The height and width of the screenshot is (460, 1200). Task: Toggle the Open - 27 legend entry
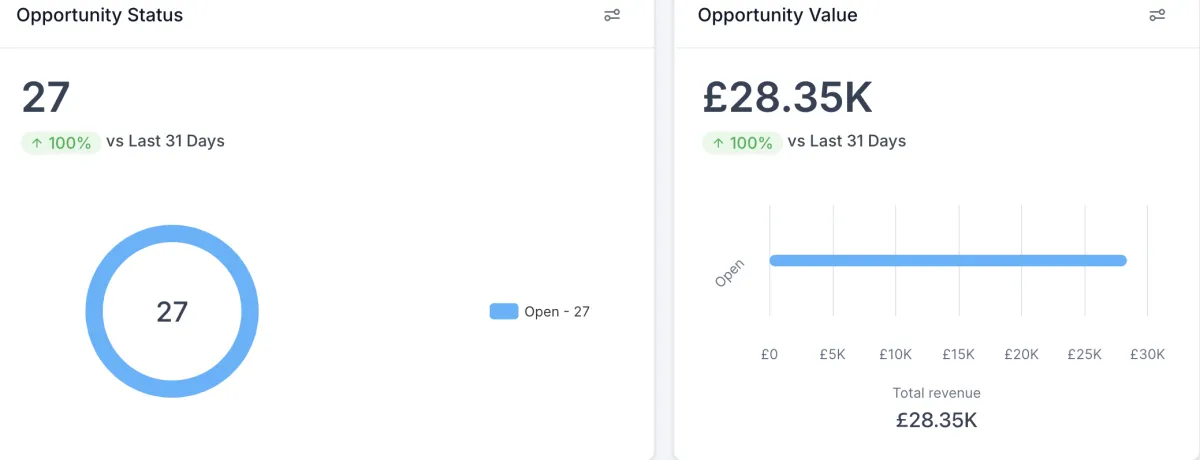(x=540, y=312)
